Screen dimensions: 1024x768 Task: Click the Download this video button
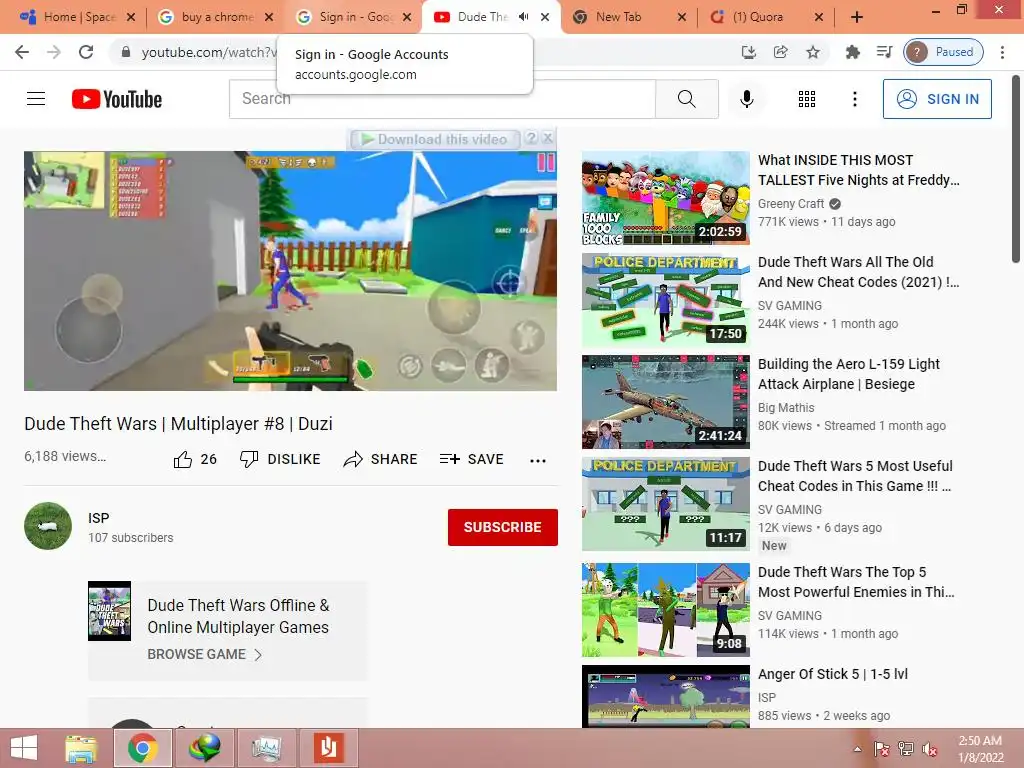click(x=434, y=139)
